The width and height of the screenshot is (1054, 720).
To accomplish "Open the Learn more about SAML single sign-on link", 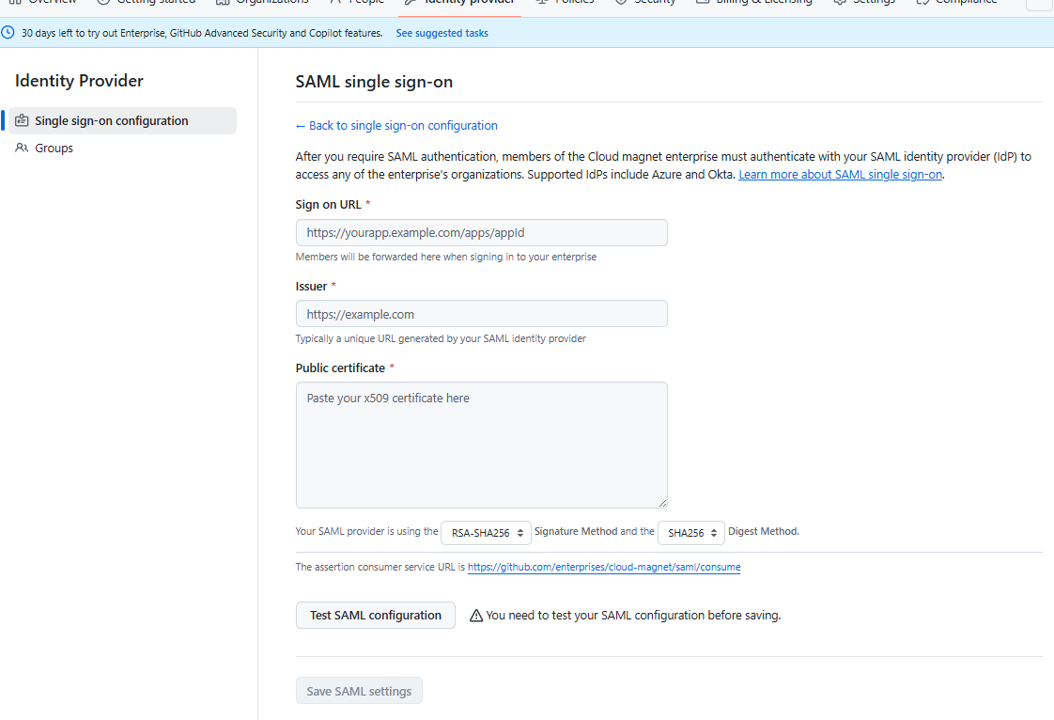I will tap(840, 174).
